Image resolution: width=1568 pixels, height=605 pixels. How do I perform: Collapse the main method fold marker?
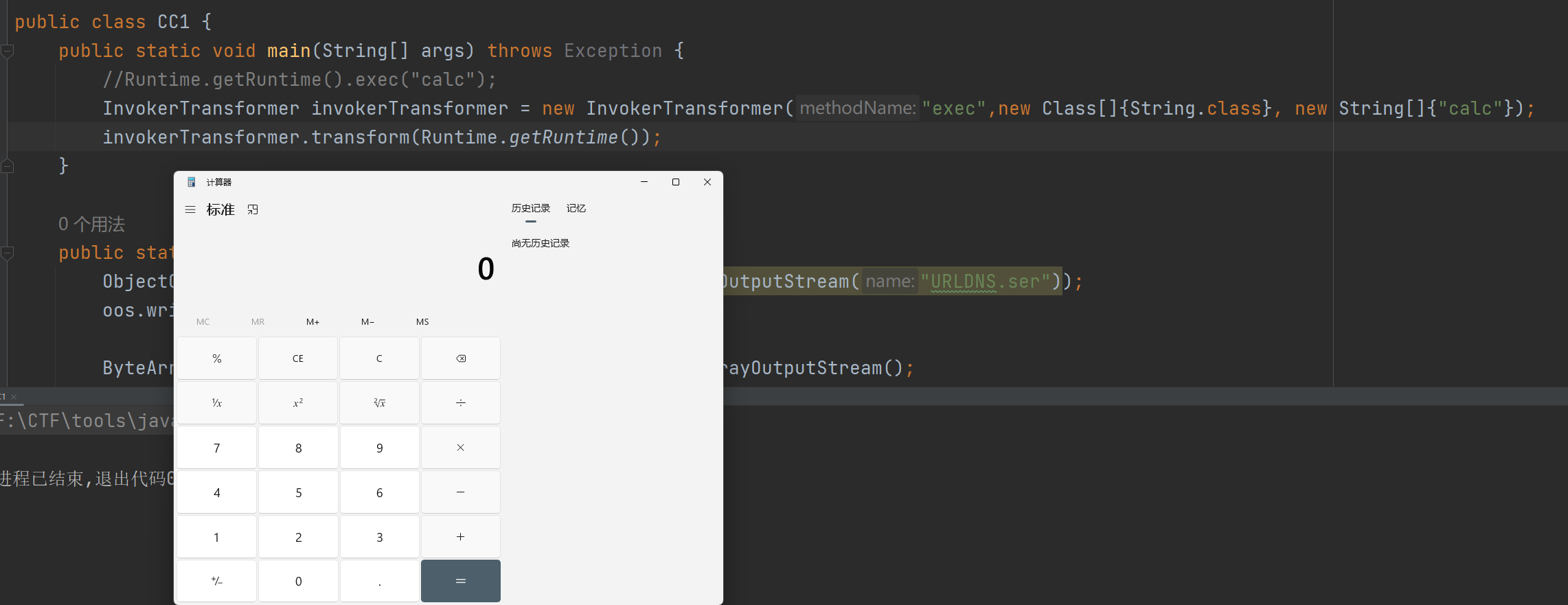pyautogui.click(x=8, y=51)
